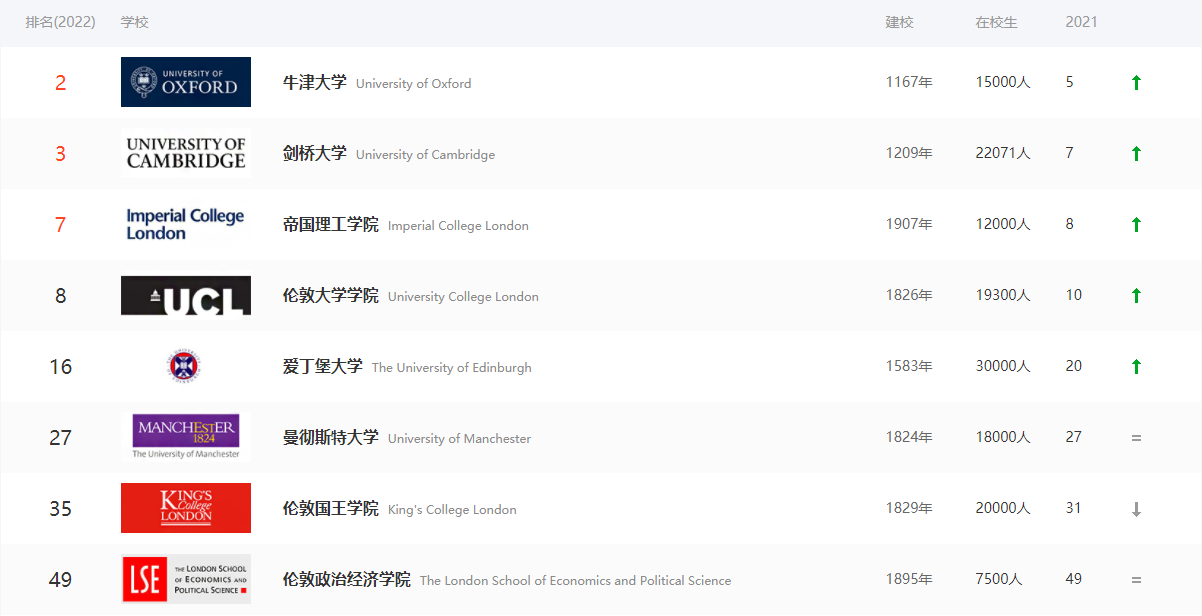This screenshot has height=616, width=1202.
Task: Click the down arrow beside 伦敦国王学院
Action: pyautogui.click(x=1136, y=508)
